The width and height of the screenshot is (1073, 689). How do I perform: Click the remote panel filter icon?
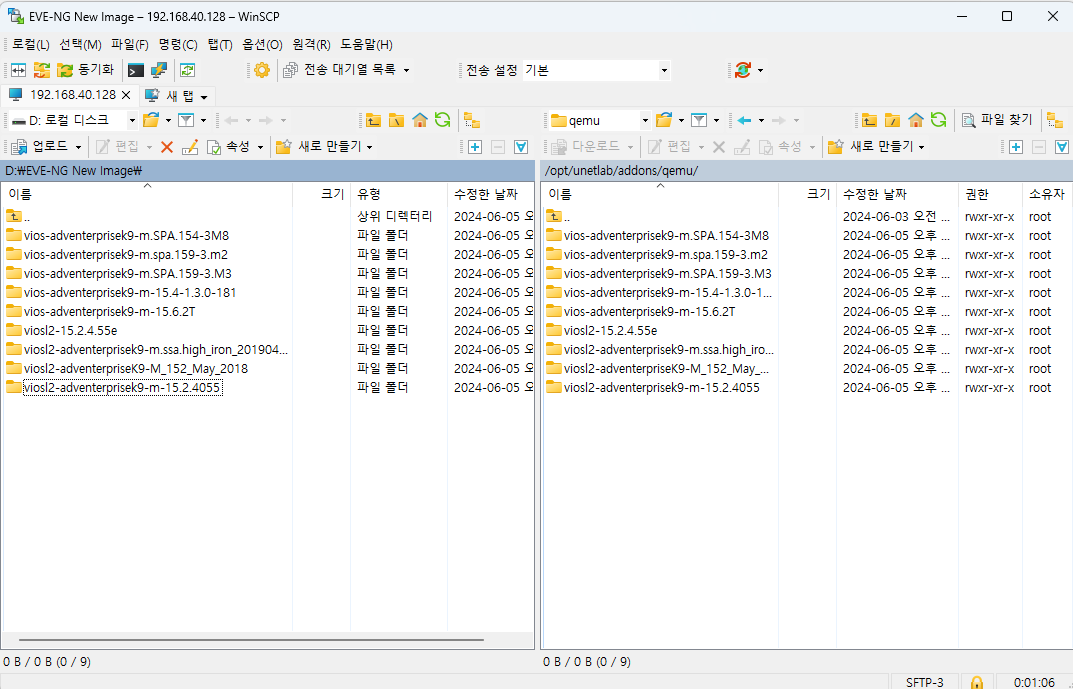pos(699,120)
